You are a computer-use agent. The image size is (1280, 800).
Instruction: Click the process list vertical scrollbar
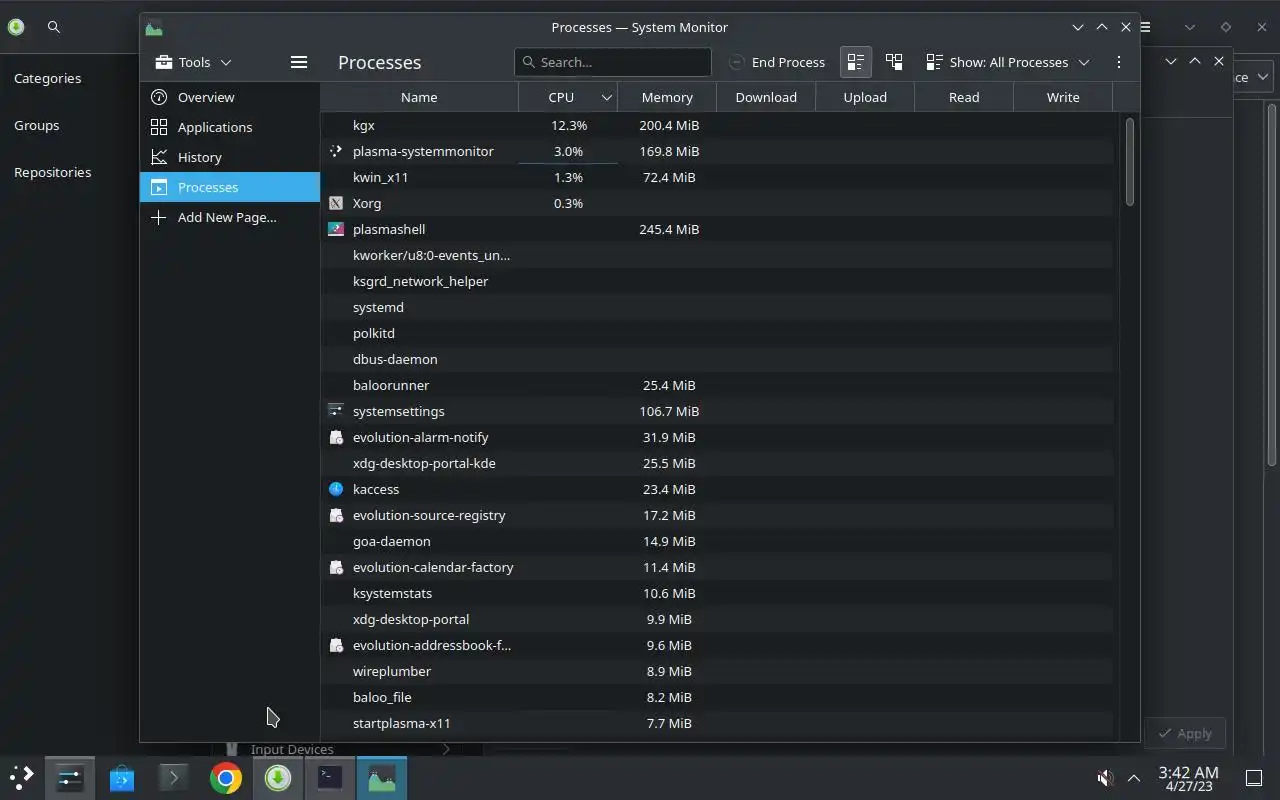tap(1130, 162)
